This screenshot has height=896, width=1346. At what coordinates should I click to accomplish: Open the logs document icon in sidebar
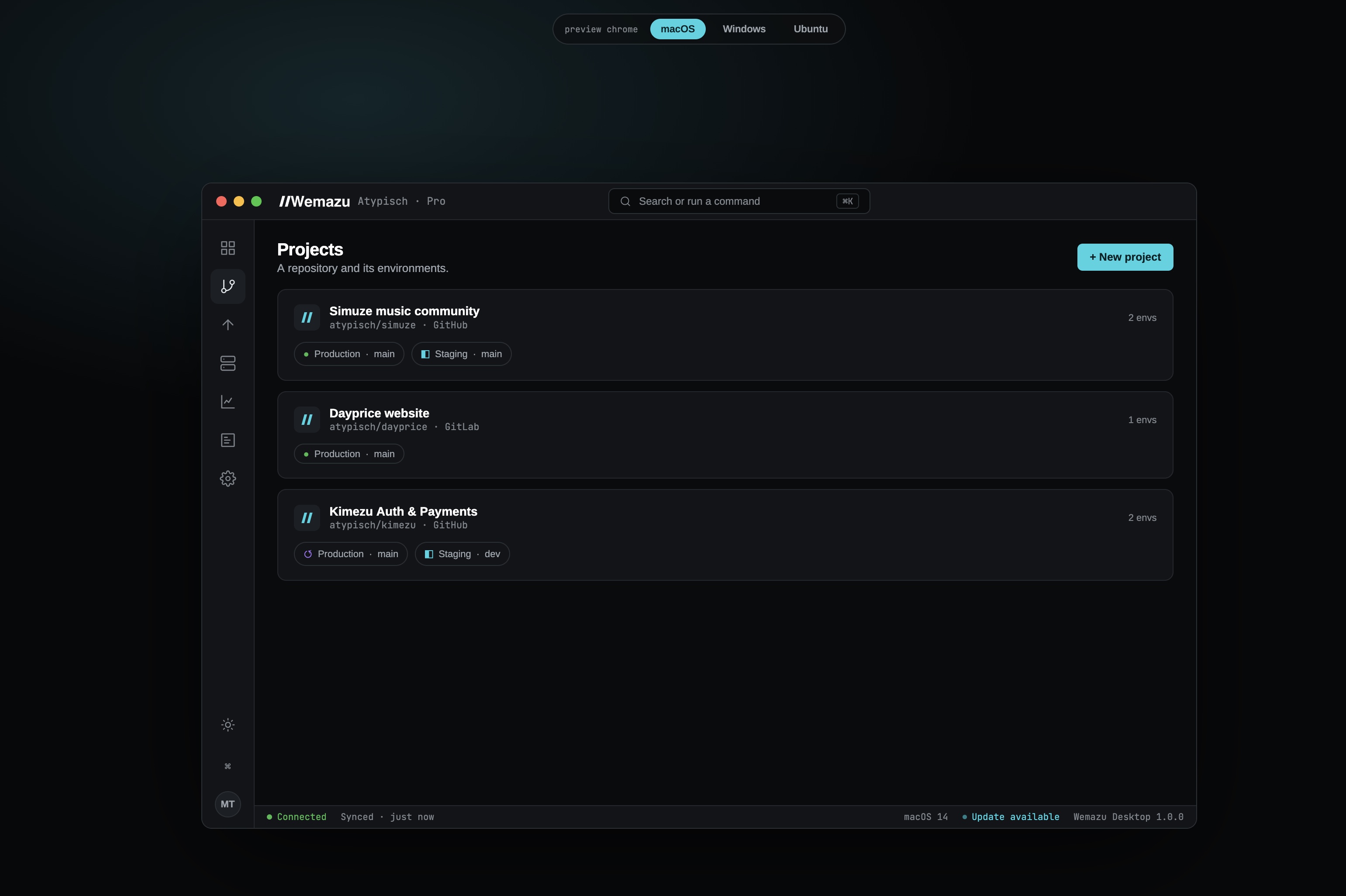pos(228,440)
